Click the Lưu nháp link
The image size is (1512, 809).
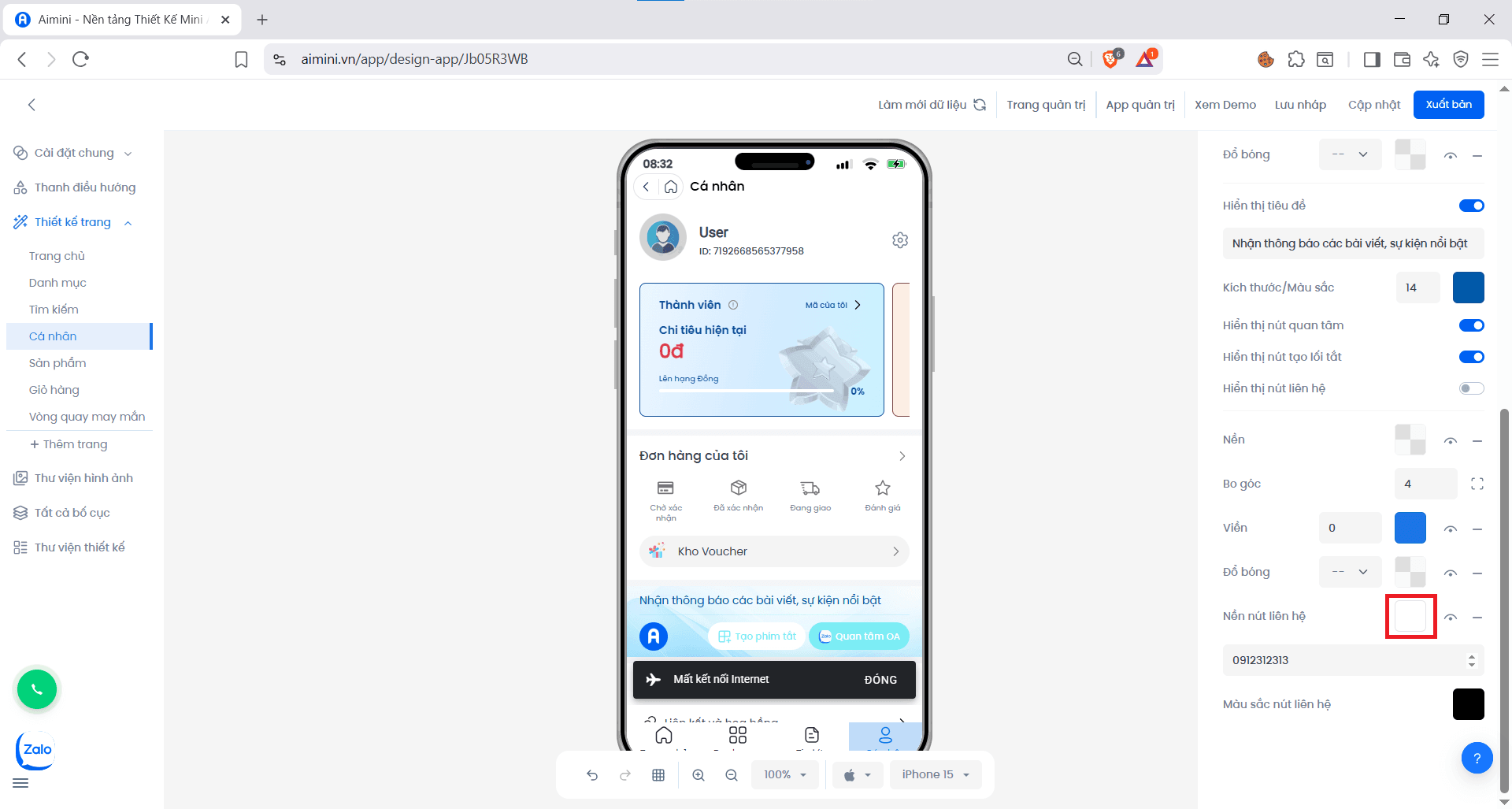click(x=1300, y=104)
